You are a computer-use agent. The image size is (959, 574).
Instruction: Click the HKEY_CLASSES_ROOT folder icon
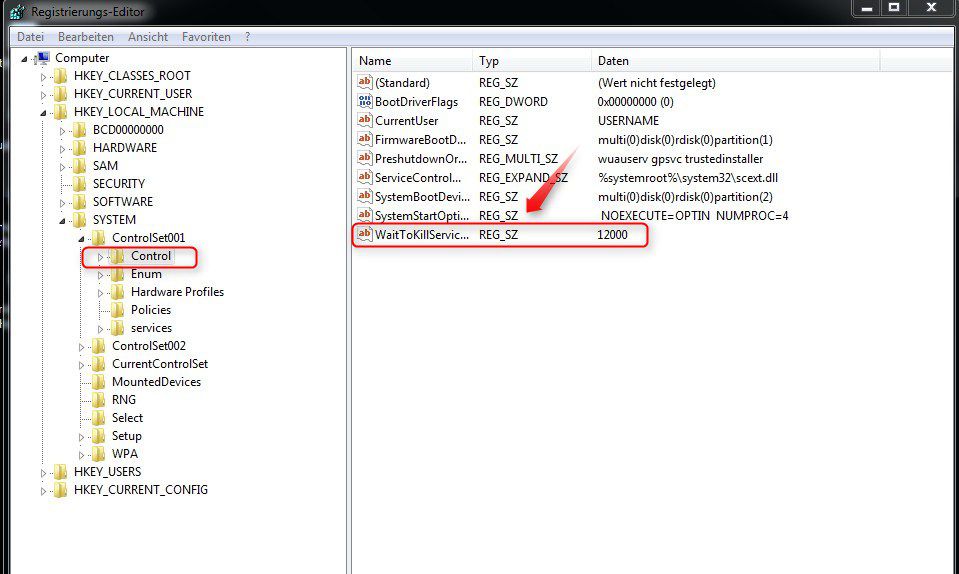coord(60,76)
